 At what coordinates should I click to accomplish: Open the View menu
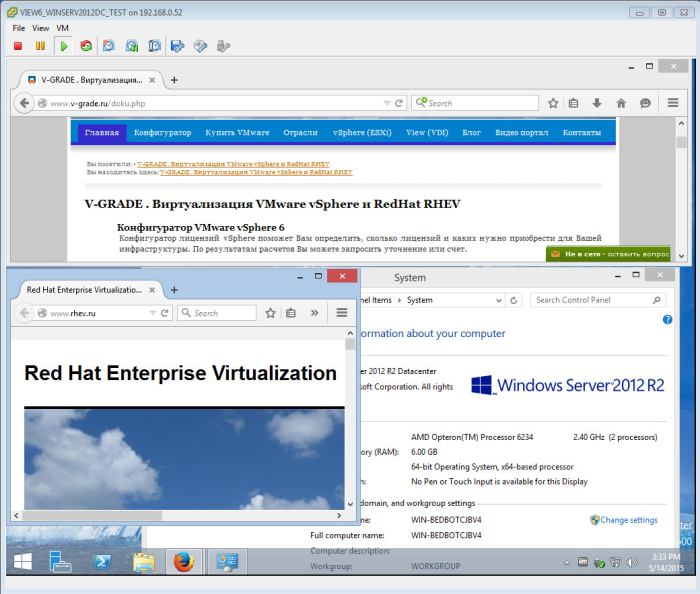click(40, 28)
